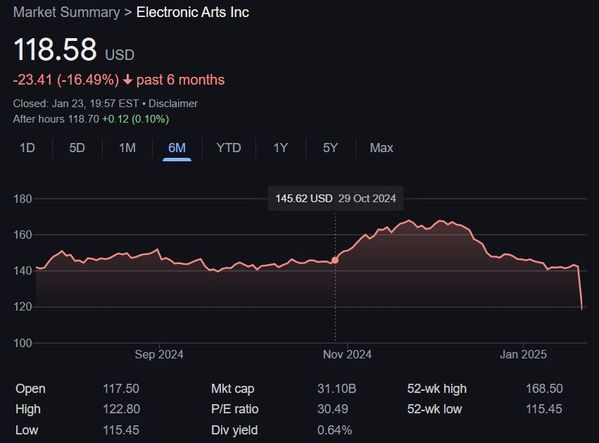
Task: Click the 52-wk low value 115.45
Action: 544,409
